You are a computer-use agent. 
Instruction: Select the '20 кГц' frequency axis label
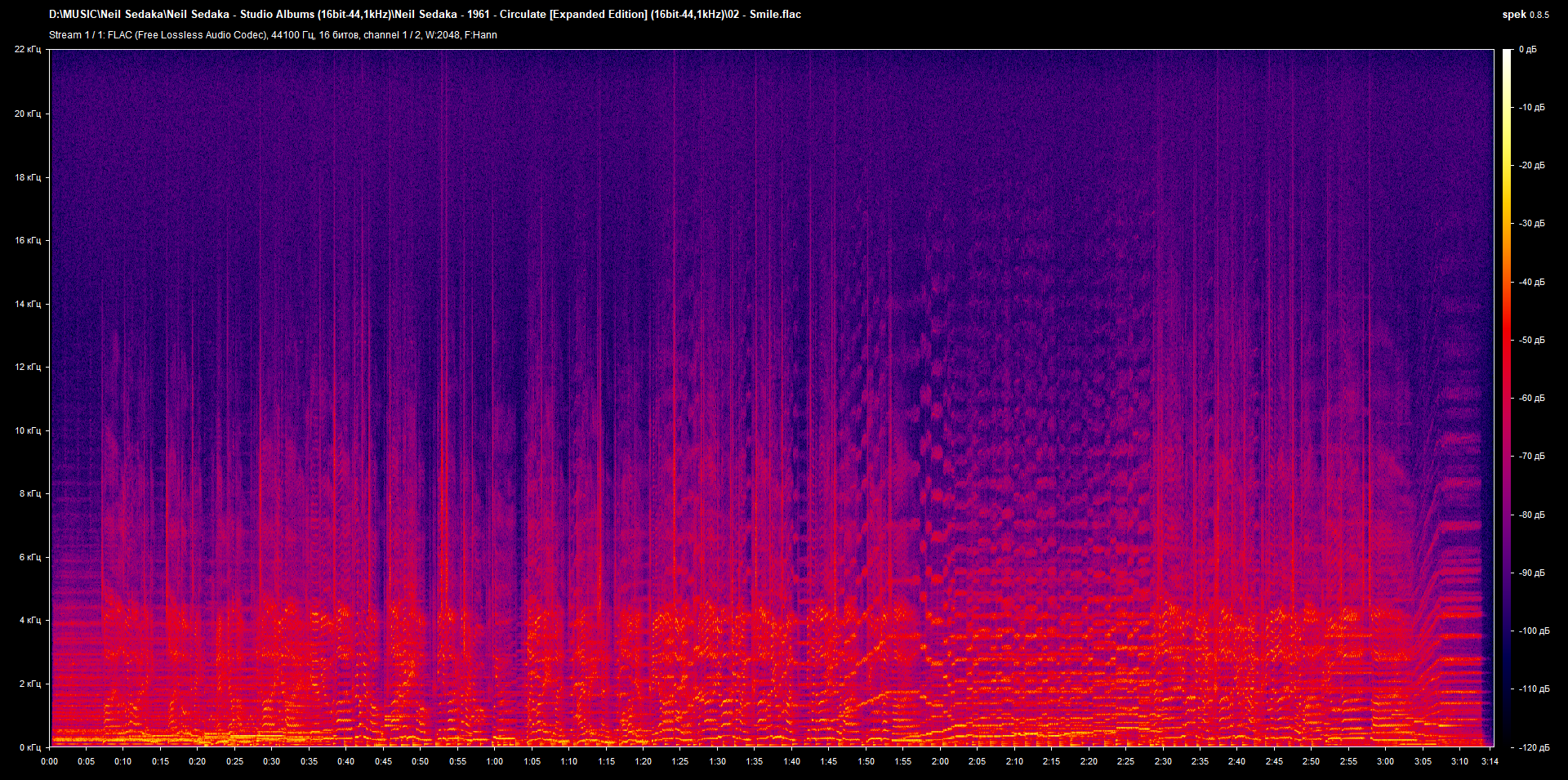coord(28,114)
